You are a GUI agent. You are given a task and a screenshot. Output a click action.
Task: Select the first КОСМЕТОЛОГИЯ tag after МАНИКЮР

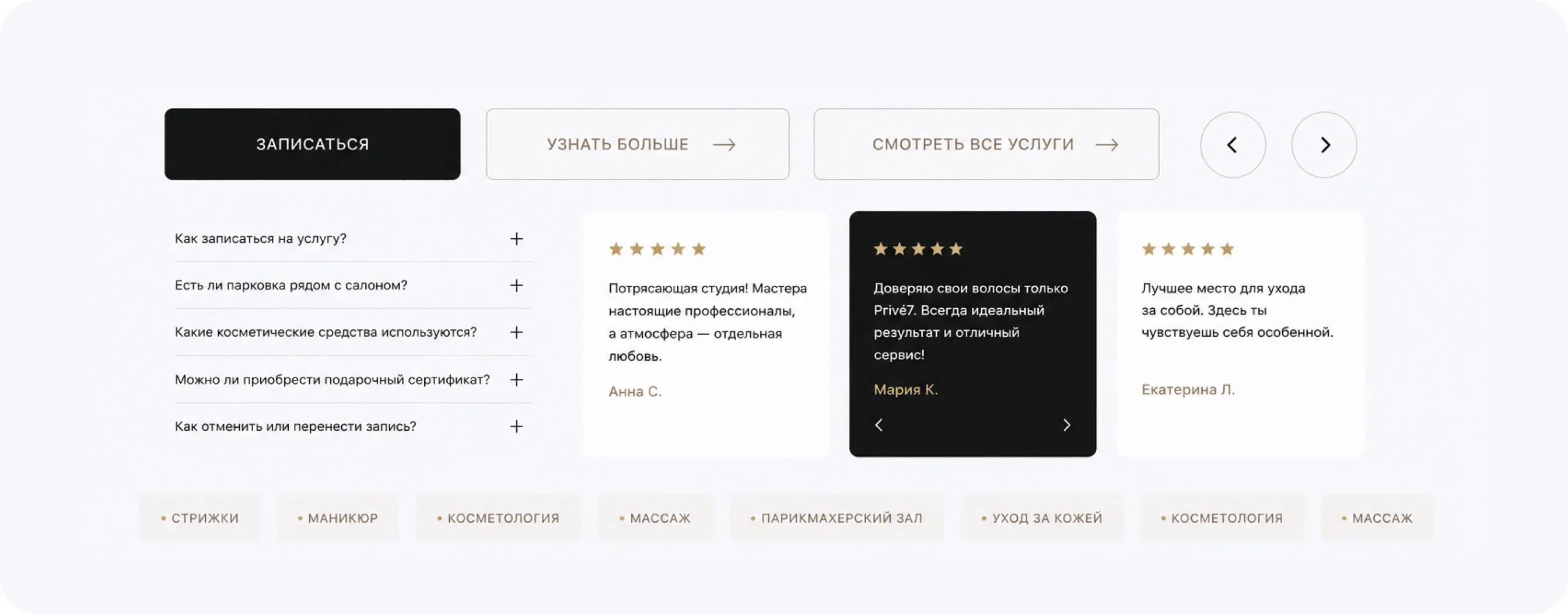tap(498, 518)
